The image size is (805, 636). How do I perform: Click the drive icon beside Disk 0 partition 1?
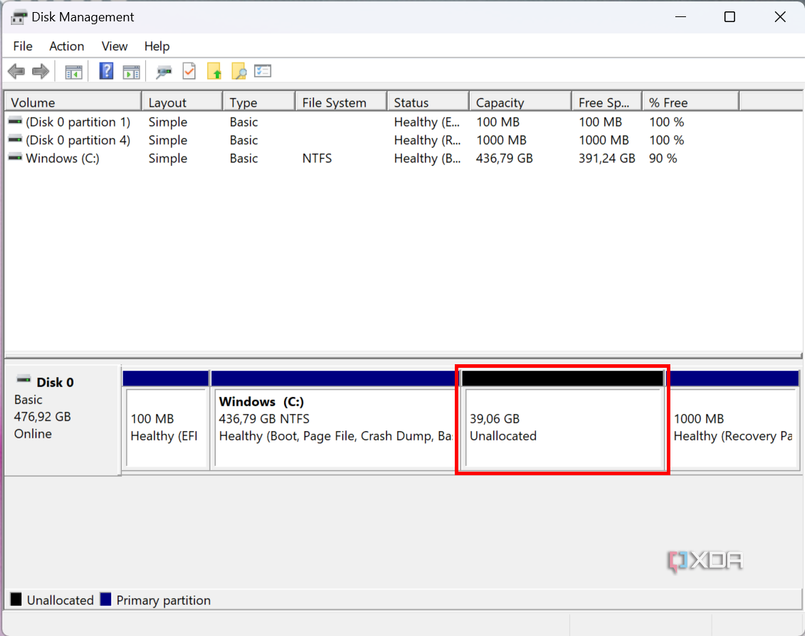click(x=15, y=122)
